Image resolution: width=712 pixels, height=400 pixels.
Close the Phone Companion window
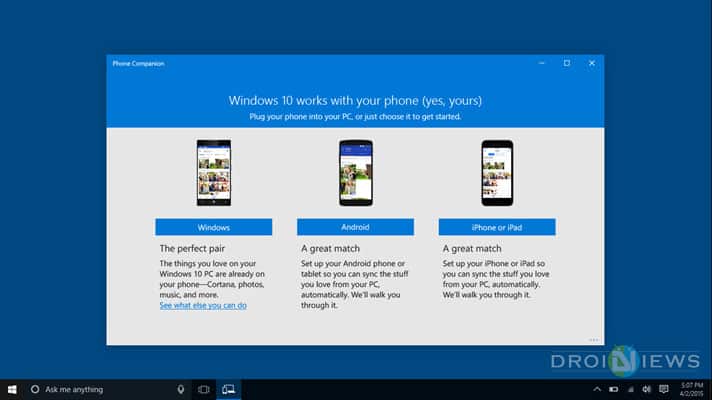pos(592,63)
